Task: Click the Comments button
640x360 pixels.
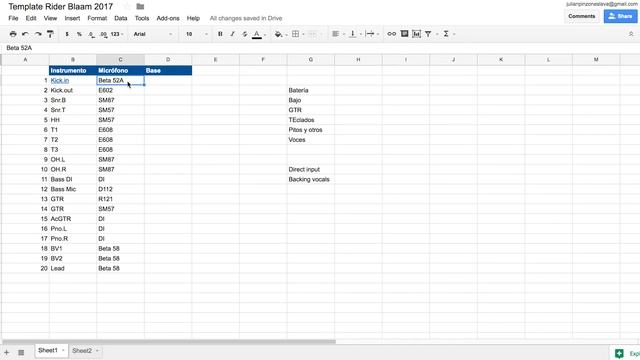Action: [x=582, y=16]
